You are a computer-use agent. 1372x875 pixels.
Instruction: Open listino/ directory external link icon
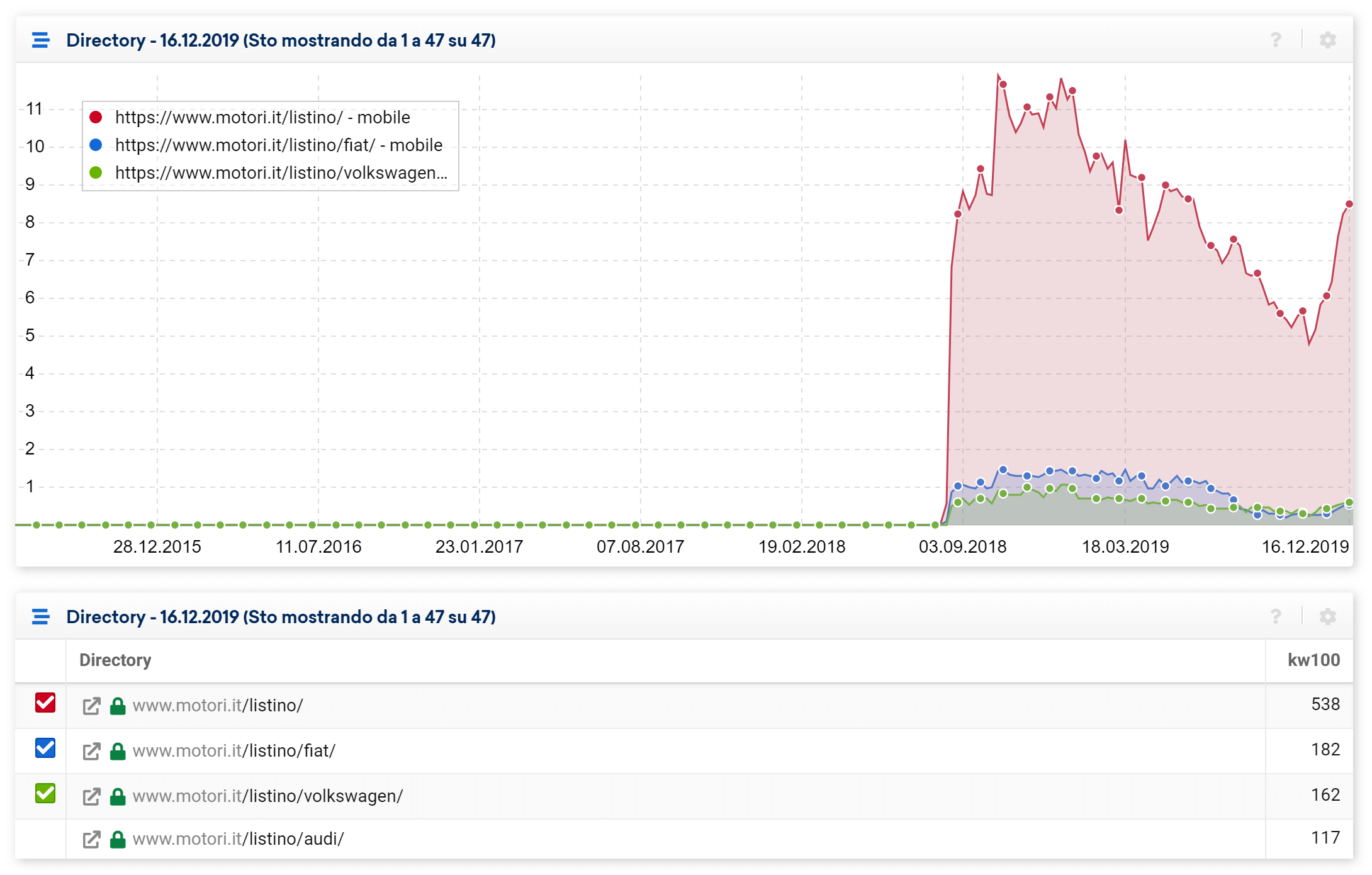click(x=92, y=706)
